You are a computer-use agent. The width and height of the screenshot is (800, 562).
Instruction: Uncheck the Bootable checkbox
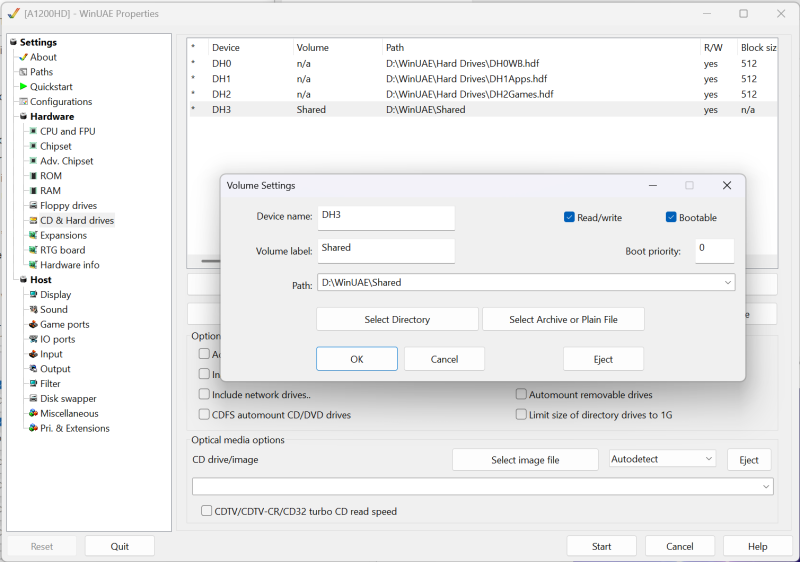671,217
